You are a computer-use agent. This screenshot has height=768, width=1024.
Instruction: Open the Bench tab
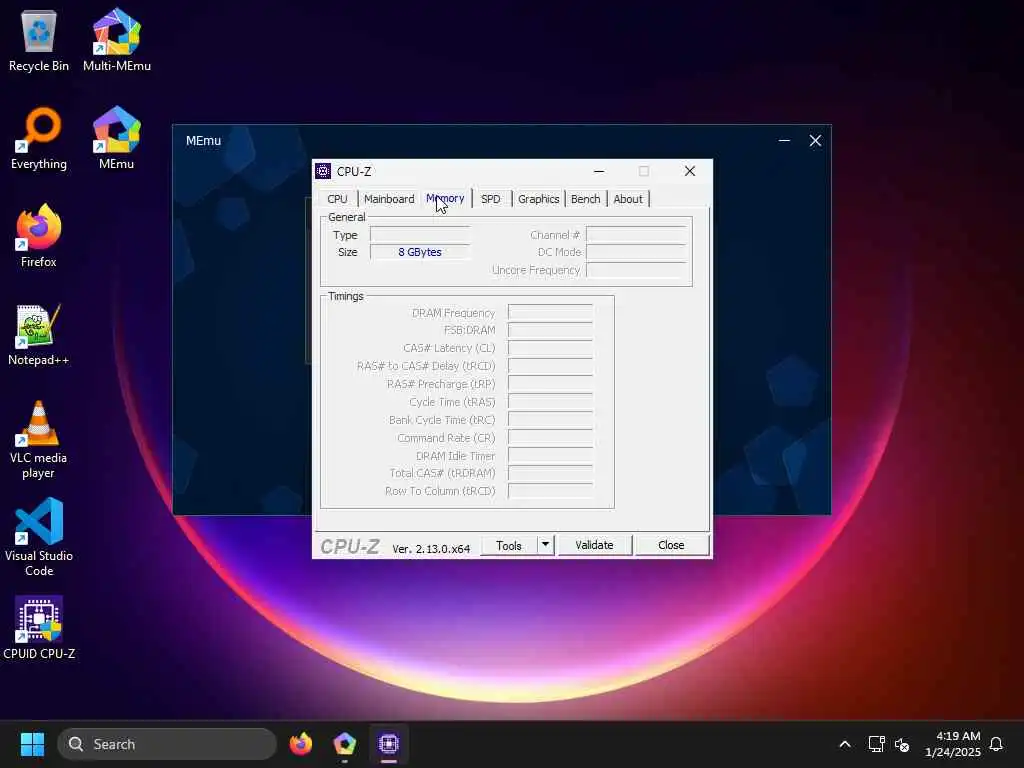pos(585,199)
